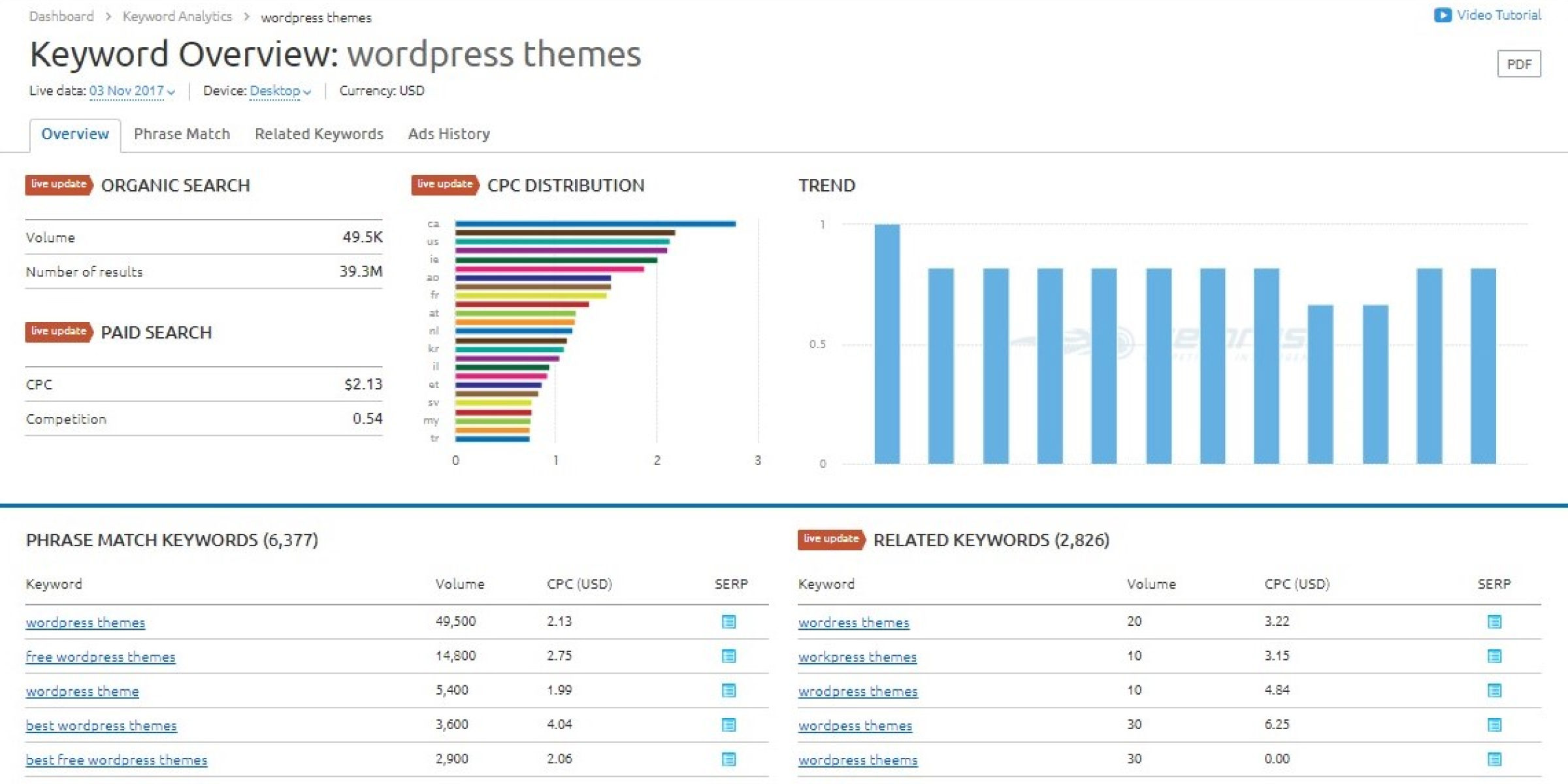Open 'best wordpress themes' keyword link
Viewport: 1568px width, 784px height.
point(101,726)
